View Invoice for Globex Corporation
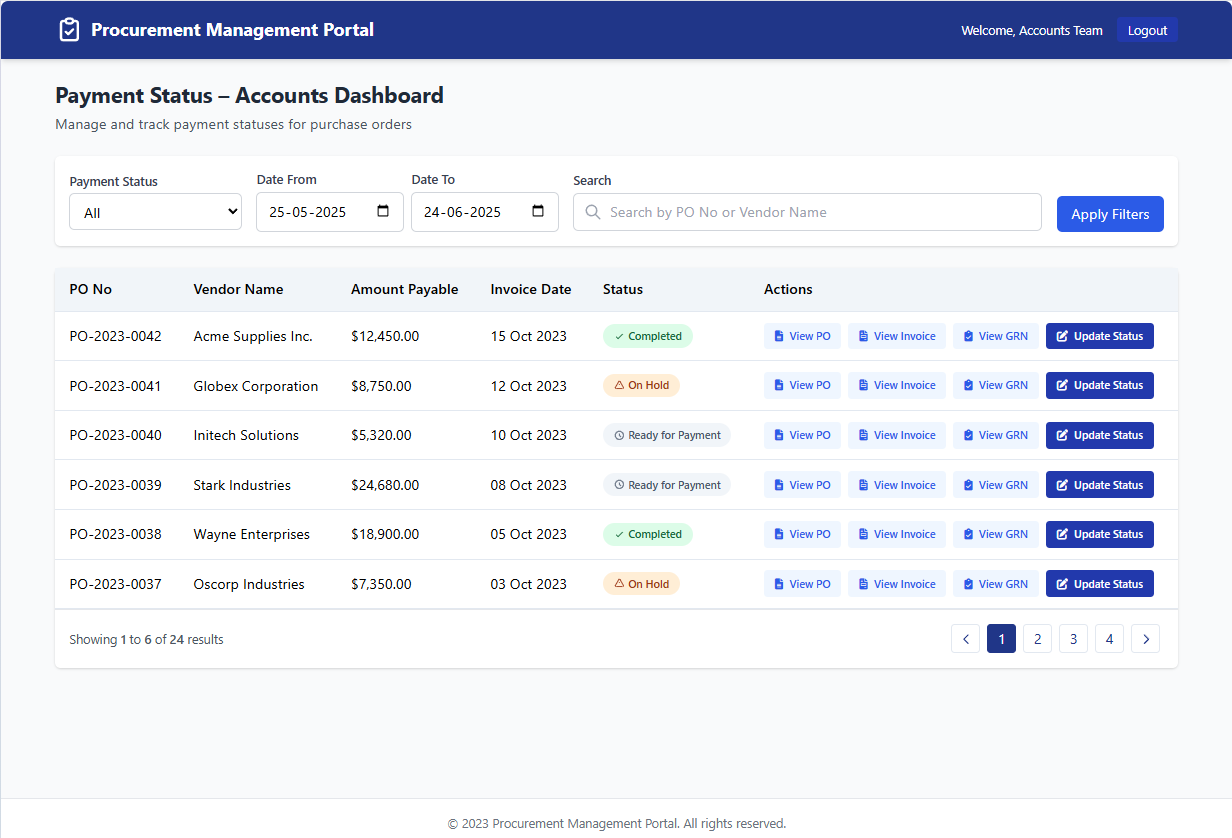The height and width of the screenshot is (838, 1232). [x=895, y=385]
